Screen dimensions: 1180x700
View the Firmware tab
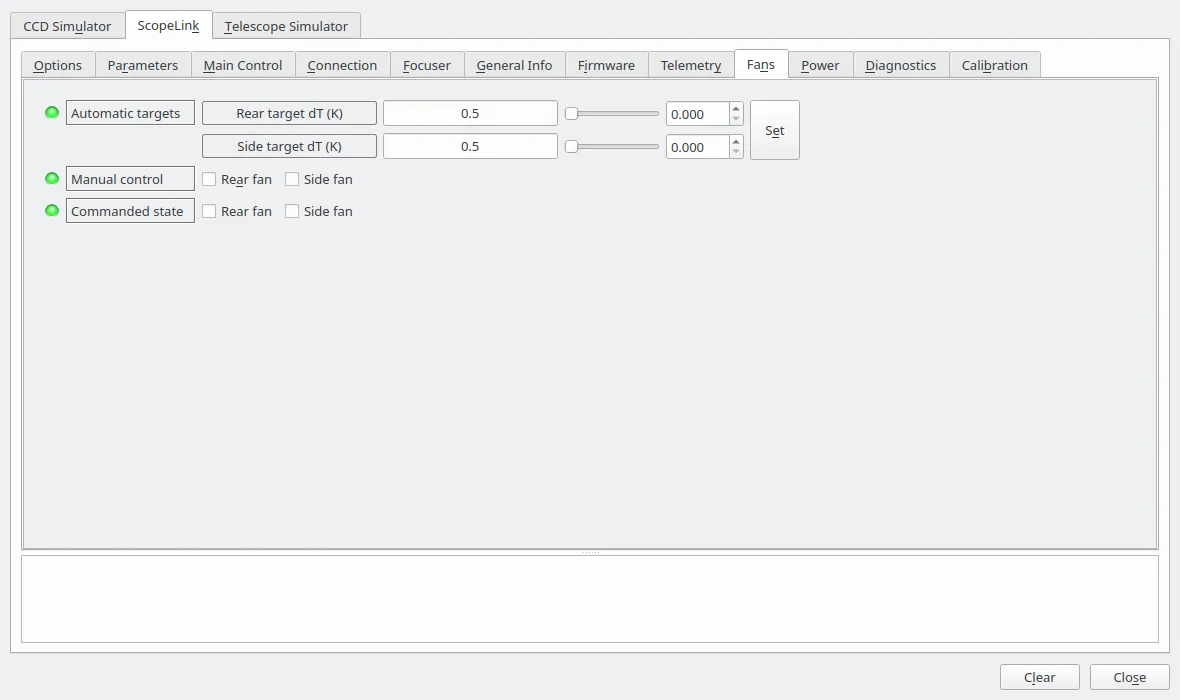click(607, 65)
